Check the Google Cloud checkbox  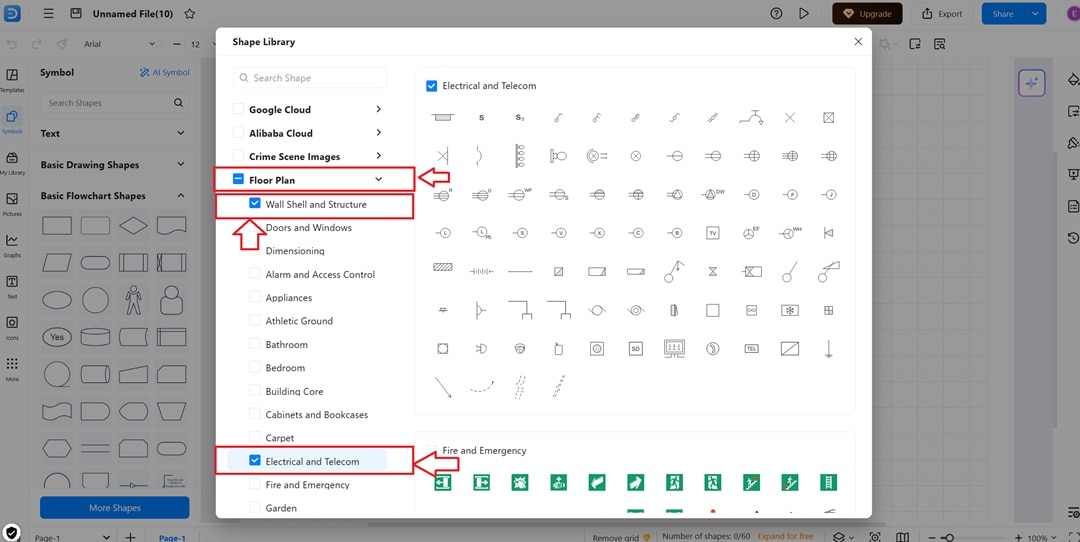(x=238, y=109)
